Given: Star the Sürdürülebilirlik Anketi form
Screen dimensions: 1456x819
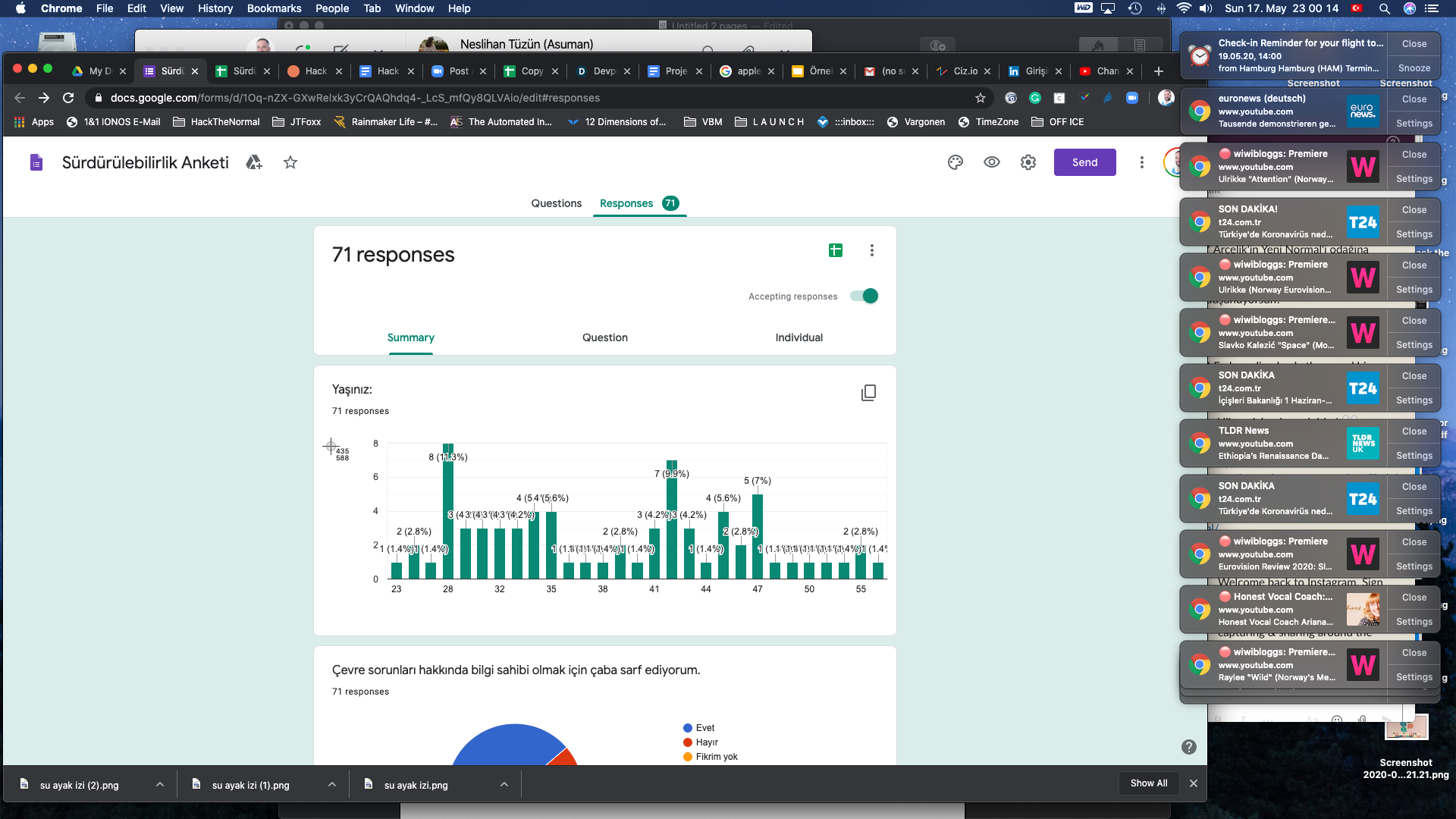Looking at the screenshot, I should [x=290, y=162].
